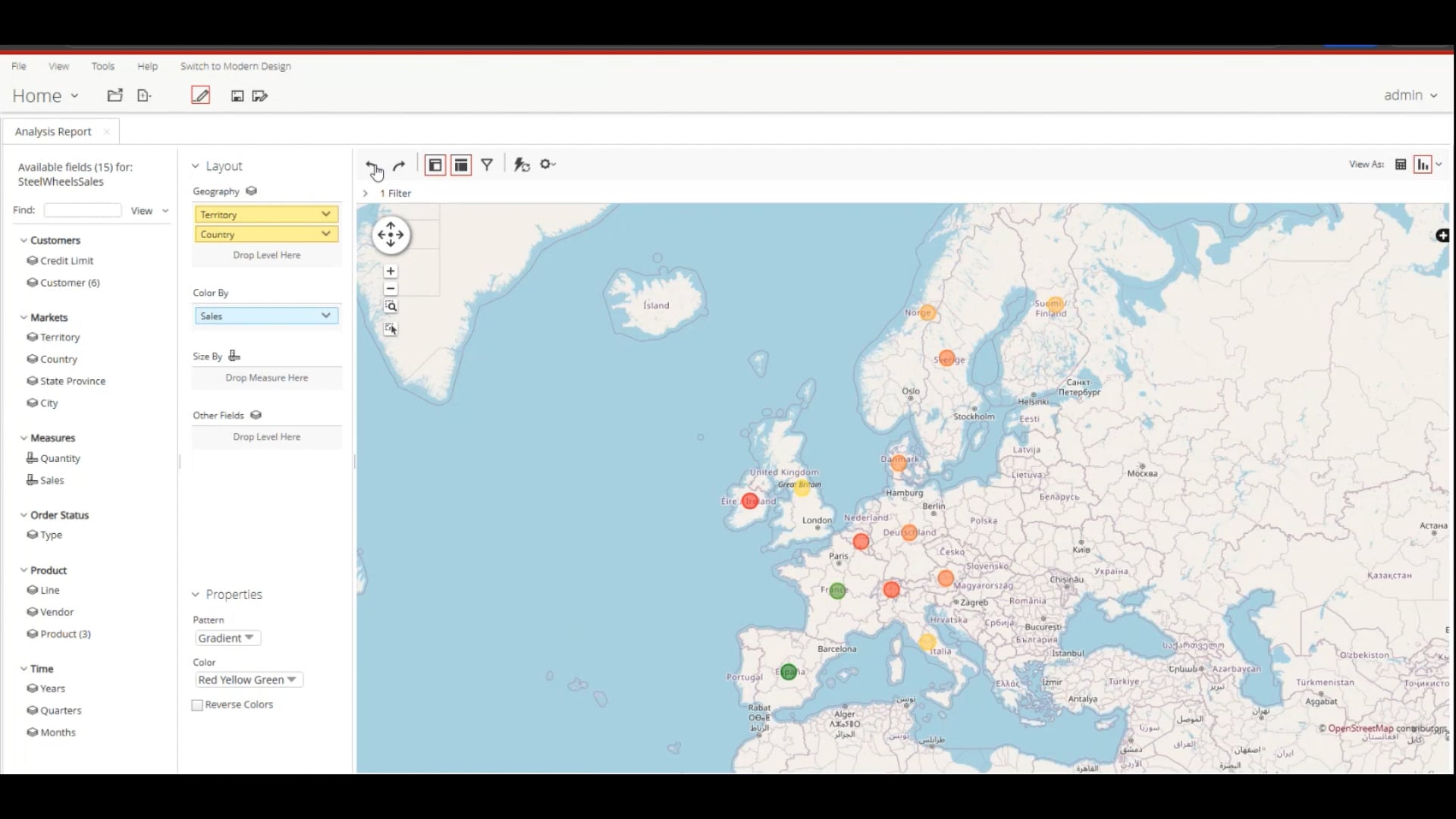Toggle report edit mode pencil
The image size is (1456, 819).
coord(200,96)
